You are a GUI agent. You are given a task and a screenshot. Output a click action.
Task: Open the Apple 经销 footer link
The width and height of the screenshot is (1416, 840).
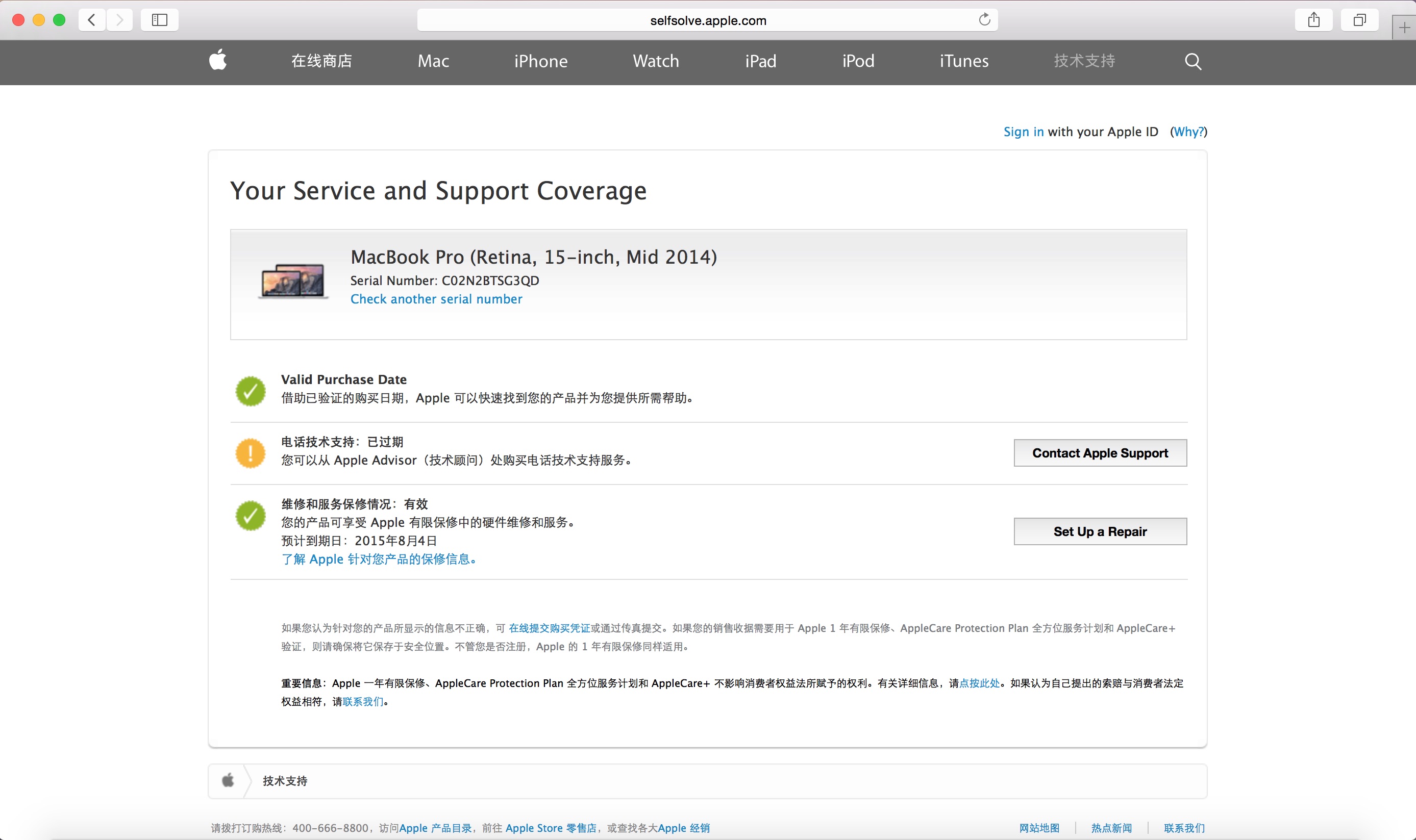coord(683,828)
